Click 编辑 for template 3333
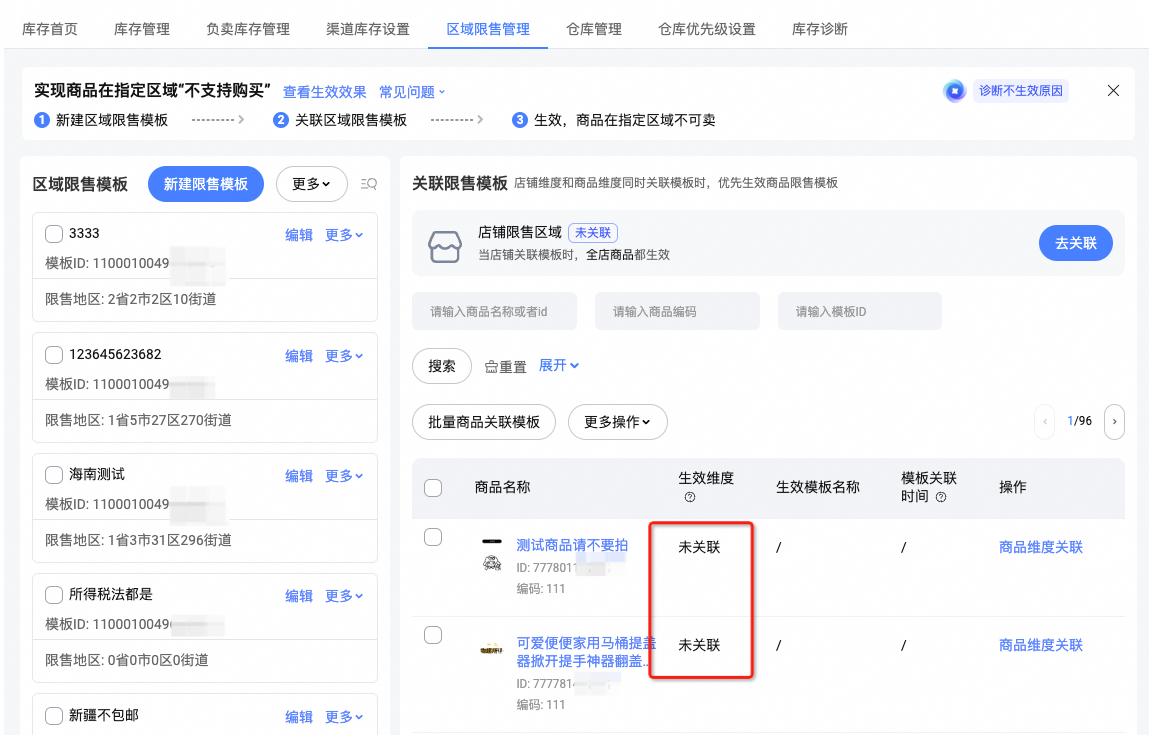 (x=299, y=234)
